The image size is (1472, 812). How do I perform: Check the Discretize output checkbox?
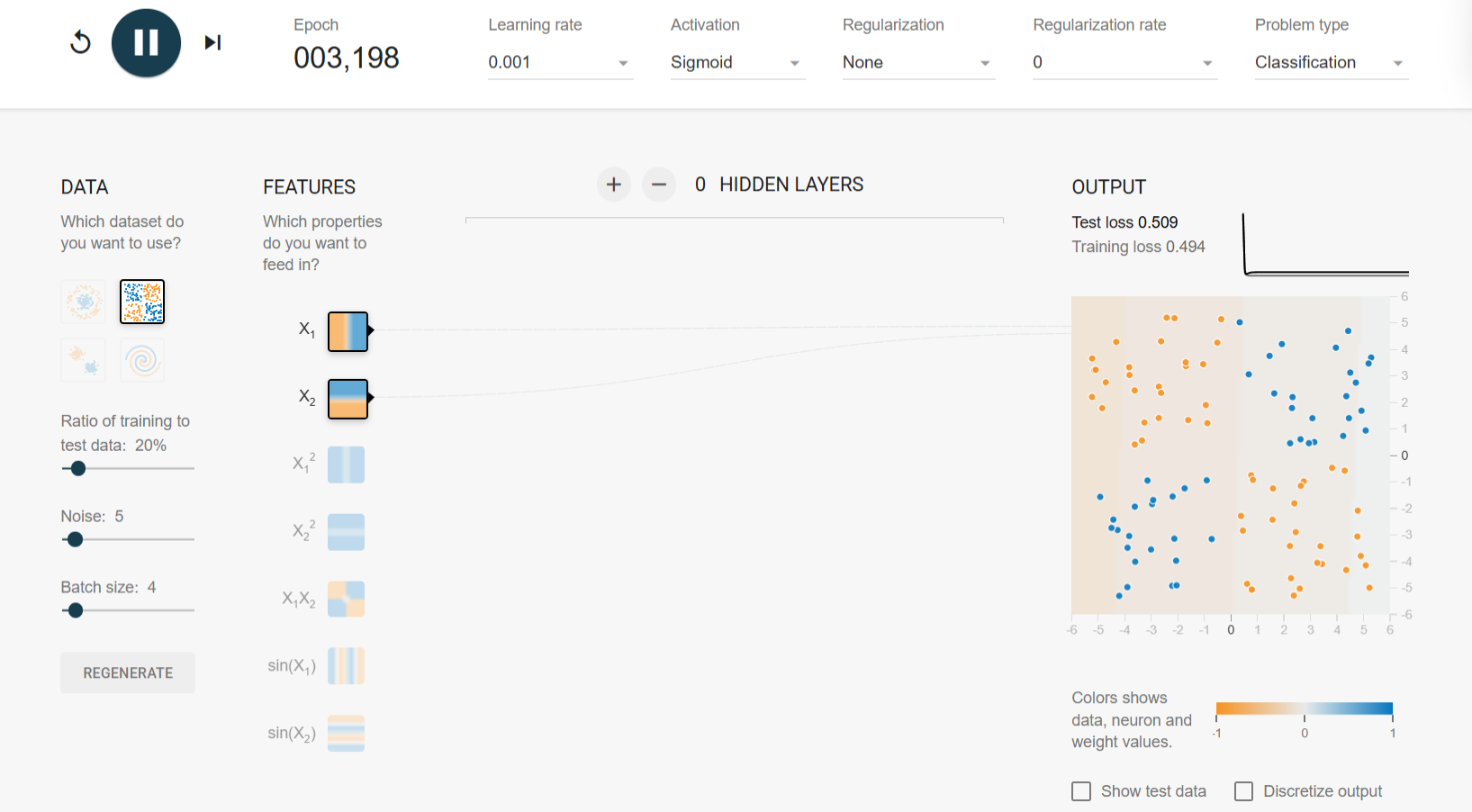[x=1243, y=791]
